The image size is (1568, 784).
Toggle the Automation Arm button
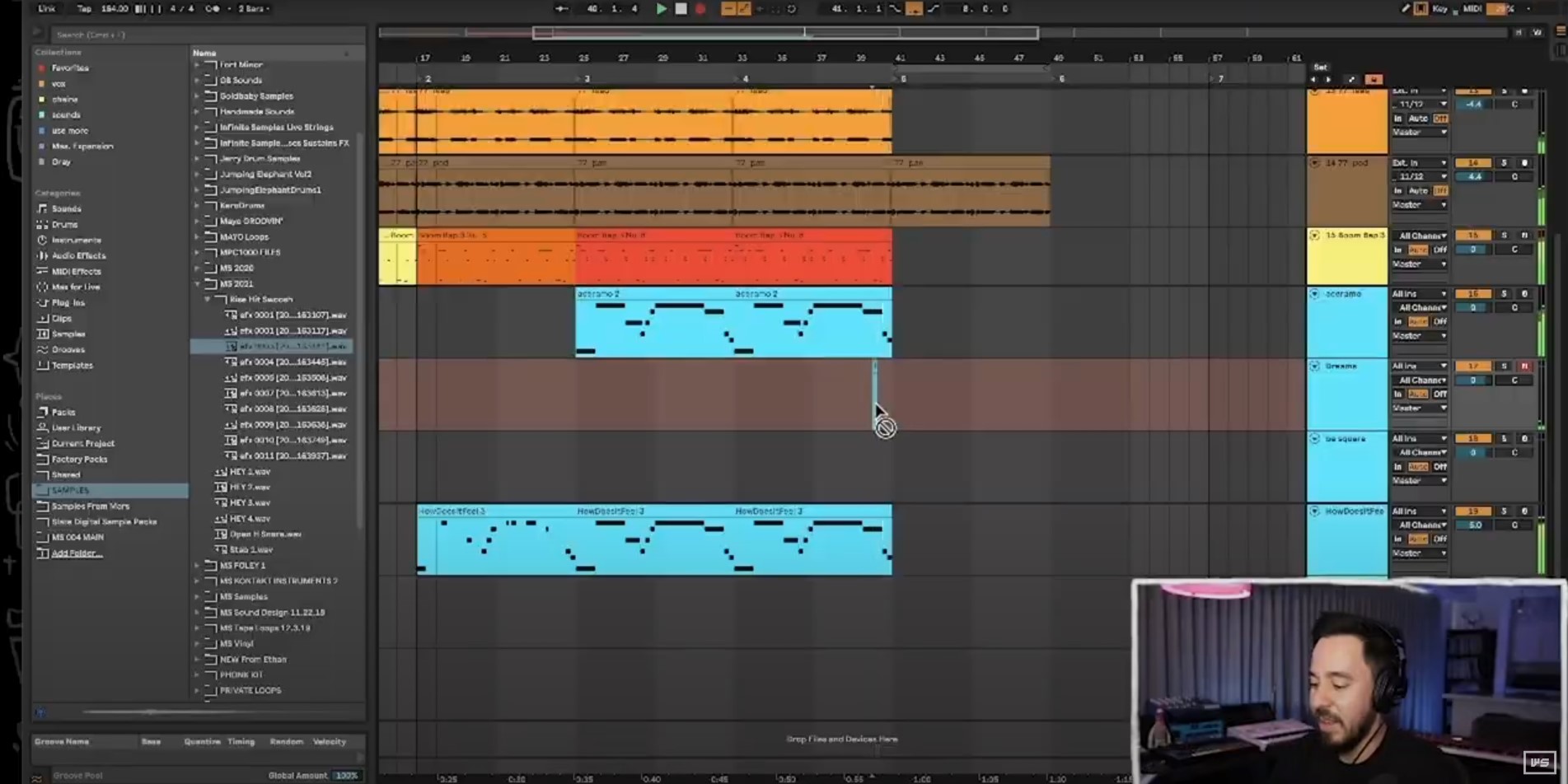(744, 9)
